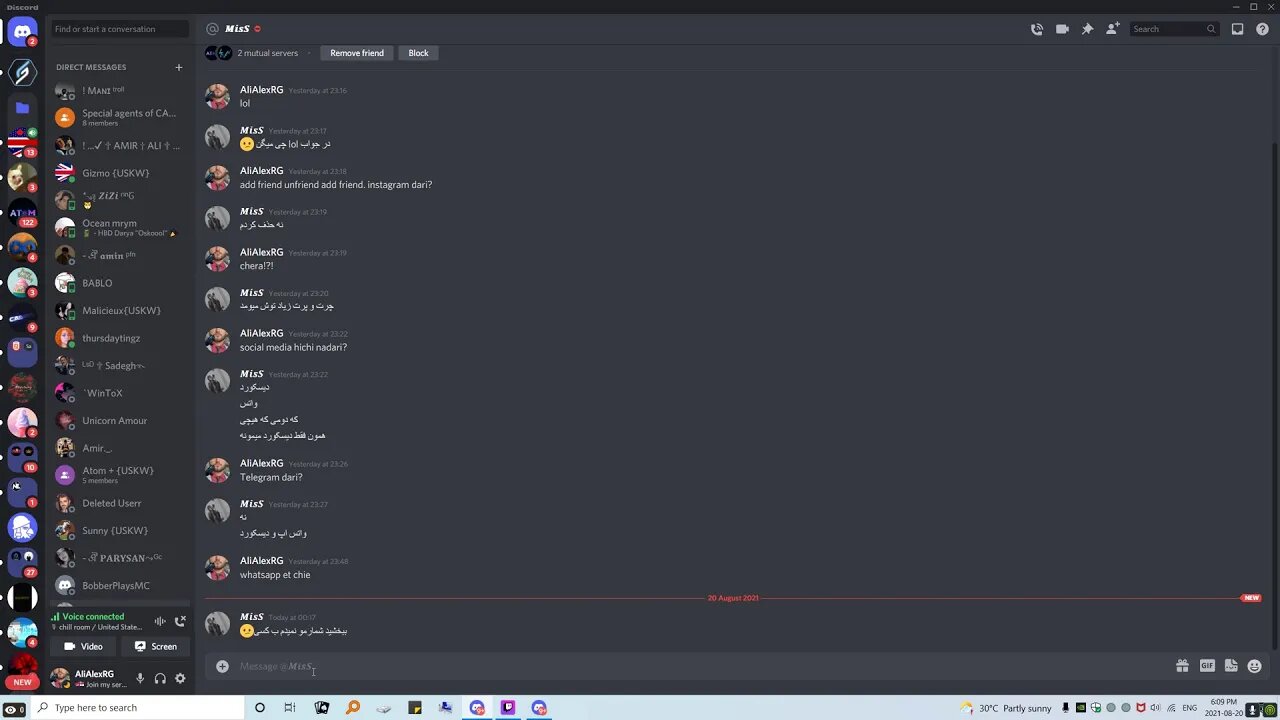Screen dimensions: 1280x720
Task: Open DM with Sunny {USKW}
Action: pyautogui.click(x=120, y=530)
